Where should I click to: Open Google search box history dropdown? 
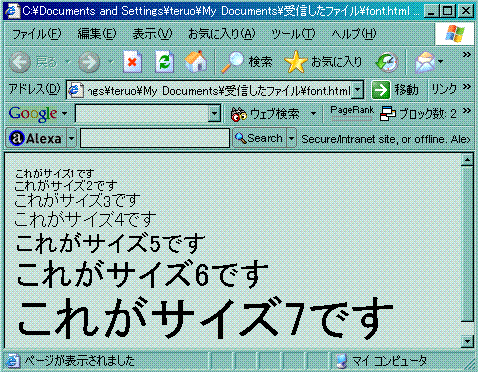point(214,114)
